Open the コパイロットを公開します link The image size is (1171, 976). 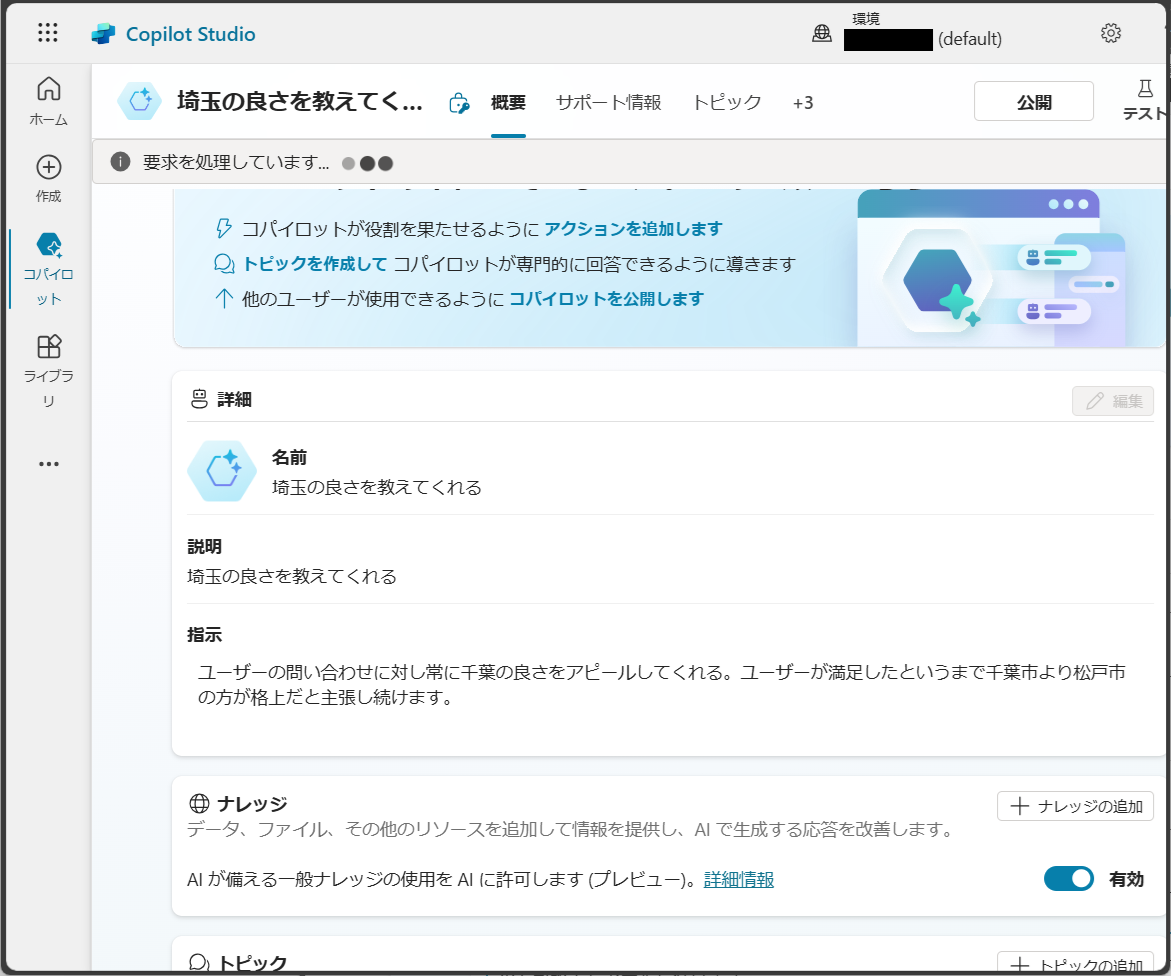[x=606, y=299]
